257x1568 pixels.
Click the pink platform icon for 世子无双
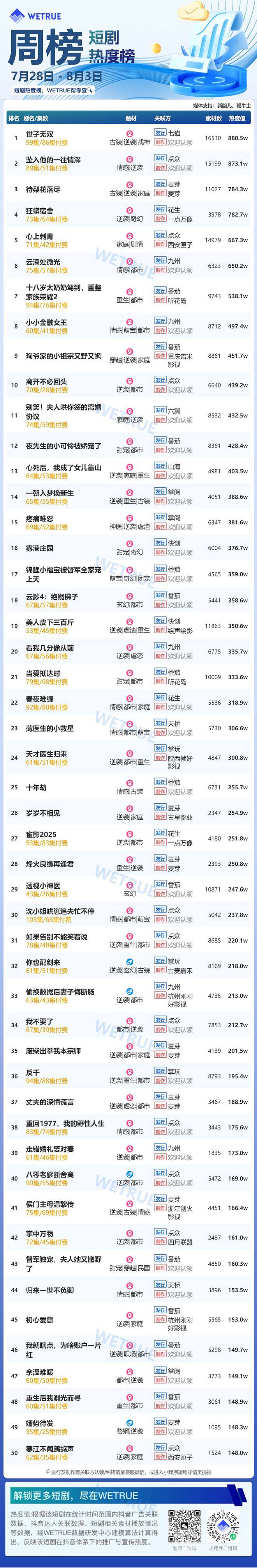129,133
